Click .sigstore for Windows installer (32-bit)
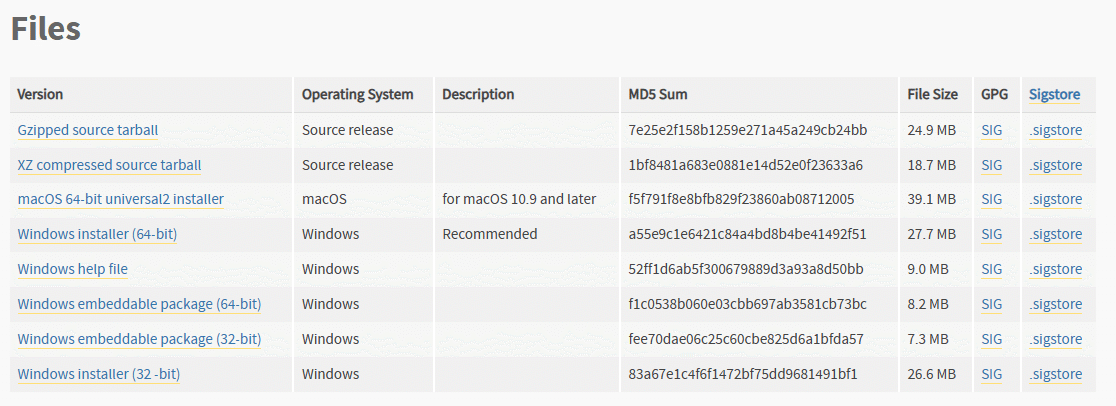Image resolution: width=1116 pixels, height=406 pixels. coord(1056,374)
